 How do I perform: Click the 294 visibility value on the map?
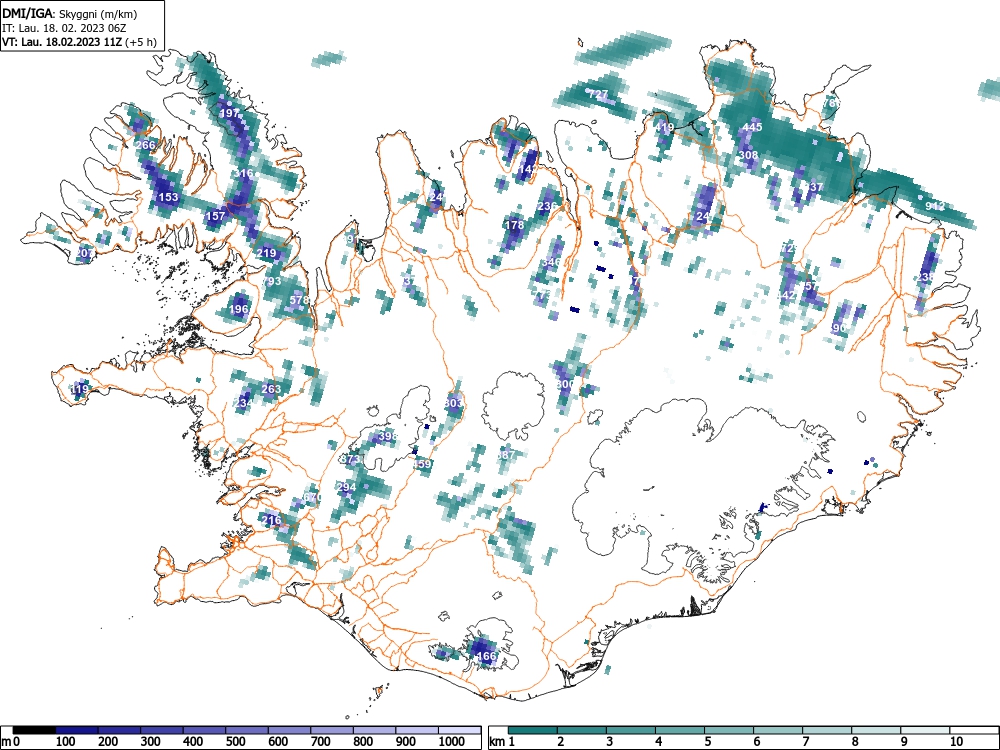pos(346,487)
